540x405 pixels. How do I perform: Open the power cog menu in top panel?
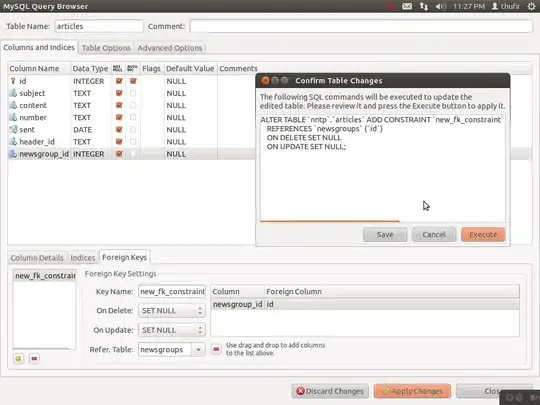click(x=532, y=6)
